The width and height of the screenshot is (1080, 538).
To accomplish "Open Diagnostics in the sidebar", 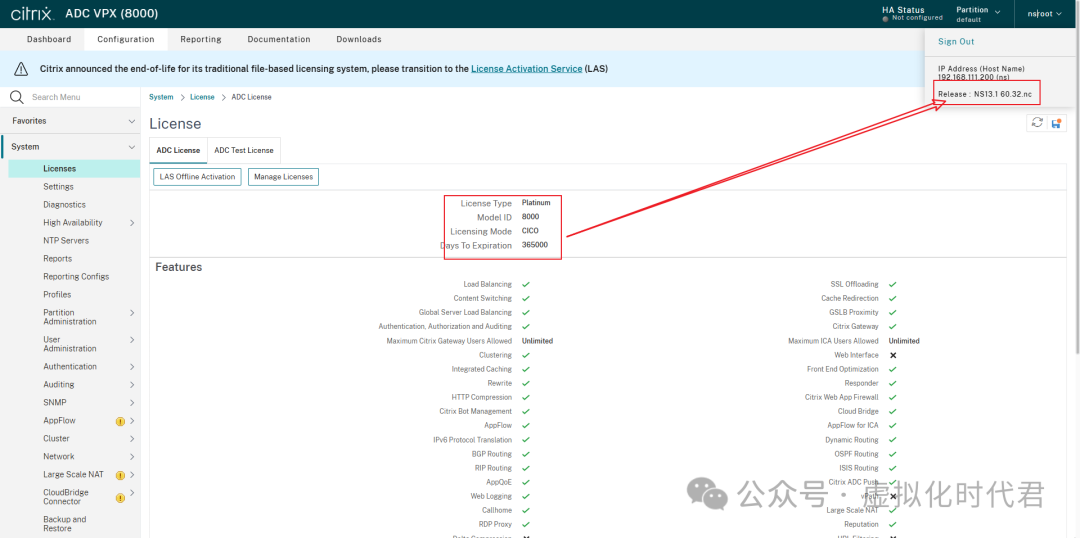I will coord(65,205).
